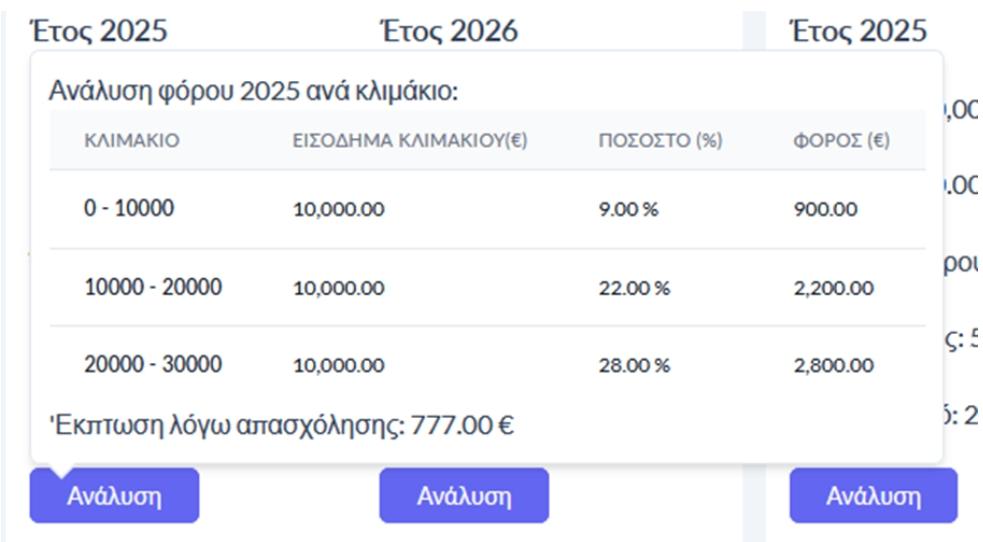Open Ανάλυση in the right-hand Έτος 2025 panel
This screenshot has height=542, width=983.
pos(873,496)
